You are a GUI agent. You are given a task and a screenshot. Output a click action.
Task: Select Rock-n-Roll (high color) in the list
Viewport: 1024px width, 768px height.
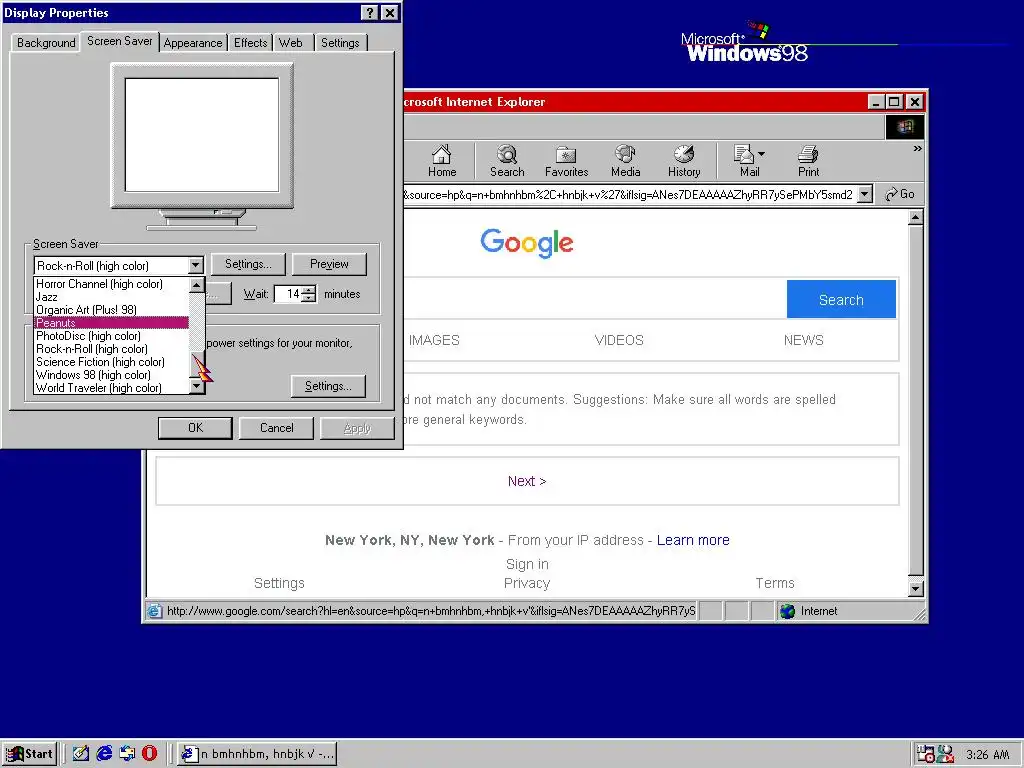(x=111, y=349)
